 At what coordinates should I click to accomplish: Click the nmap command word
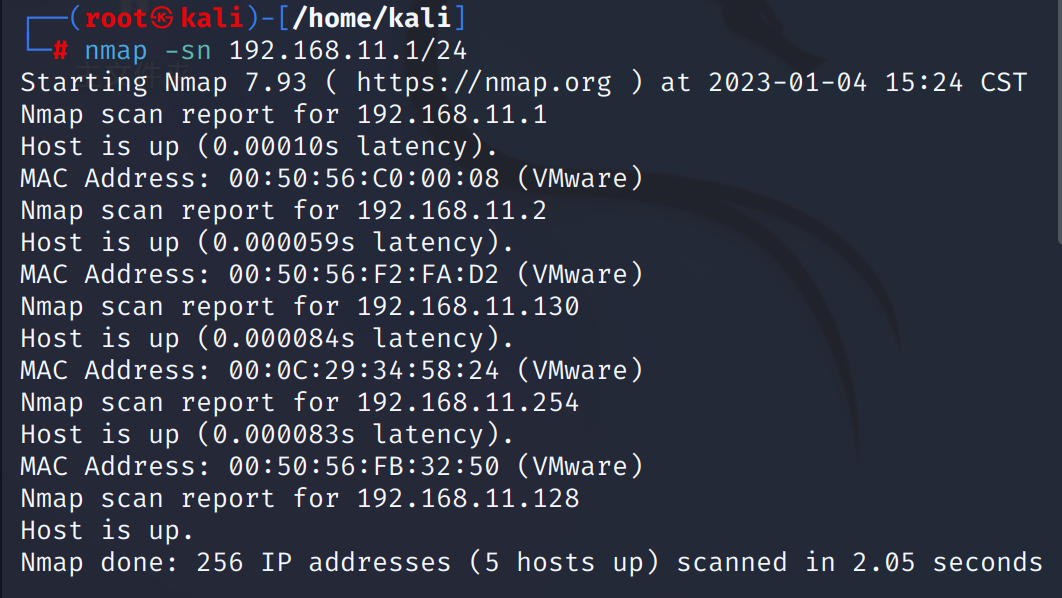tap(116, 51)
